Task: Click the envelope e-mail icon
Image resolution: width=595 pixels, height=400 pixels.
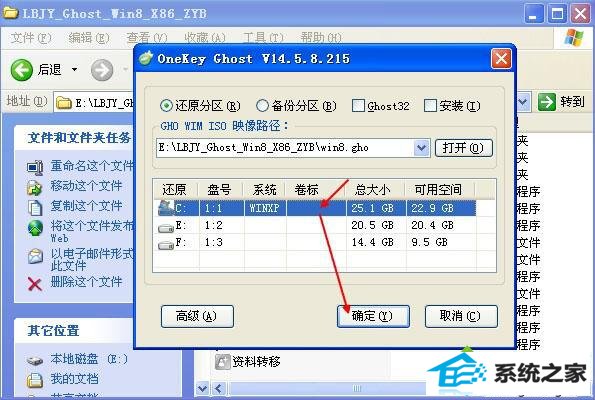Action: click(35, 256)
